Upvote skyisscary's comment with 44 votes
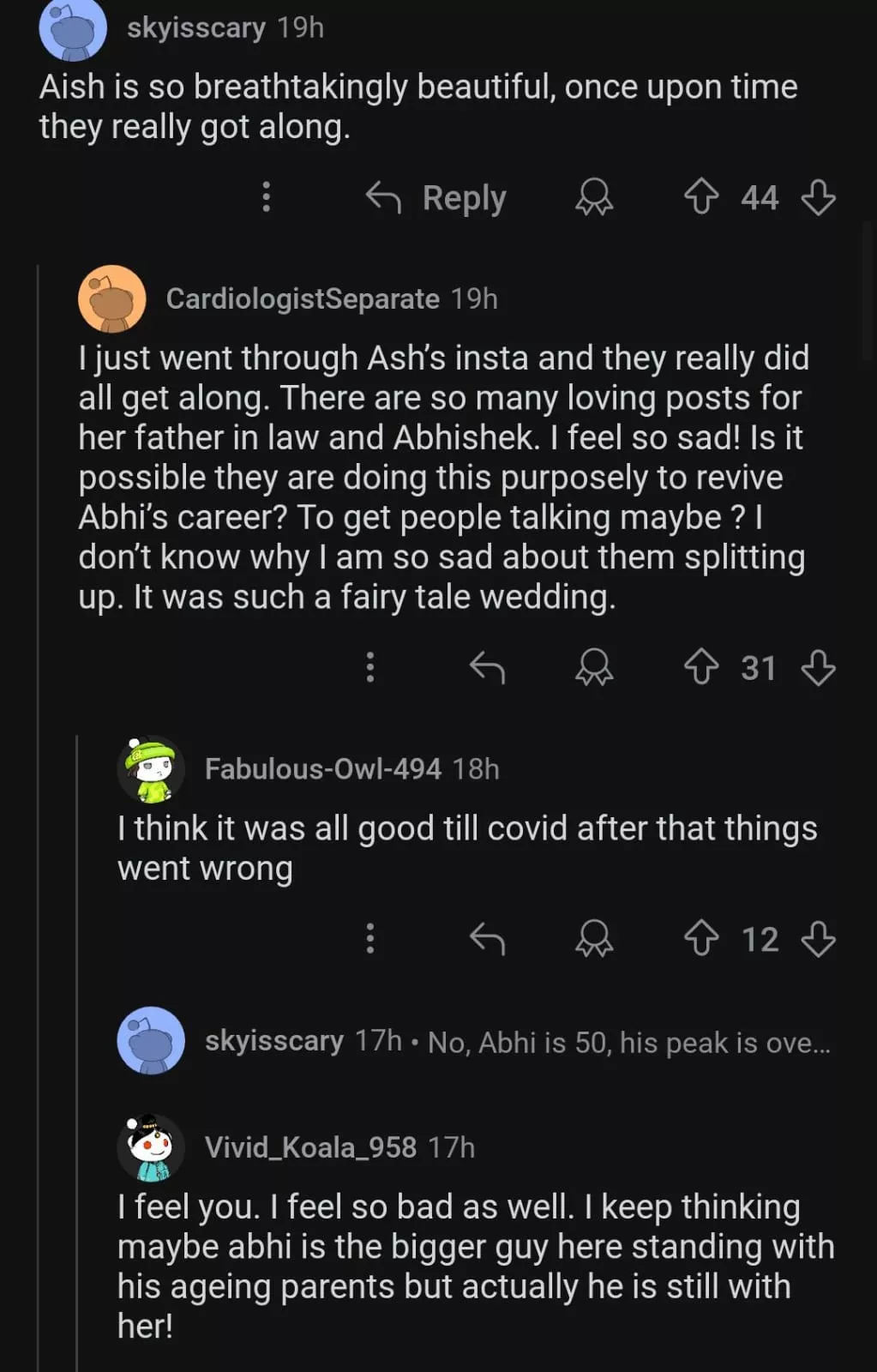 click(700, 197)
